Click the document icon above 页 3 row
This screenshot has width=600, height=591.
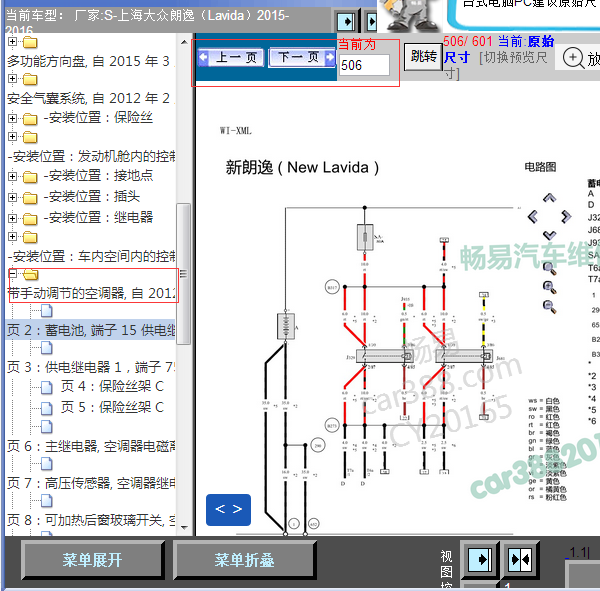[47, 348]
